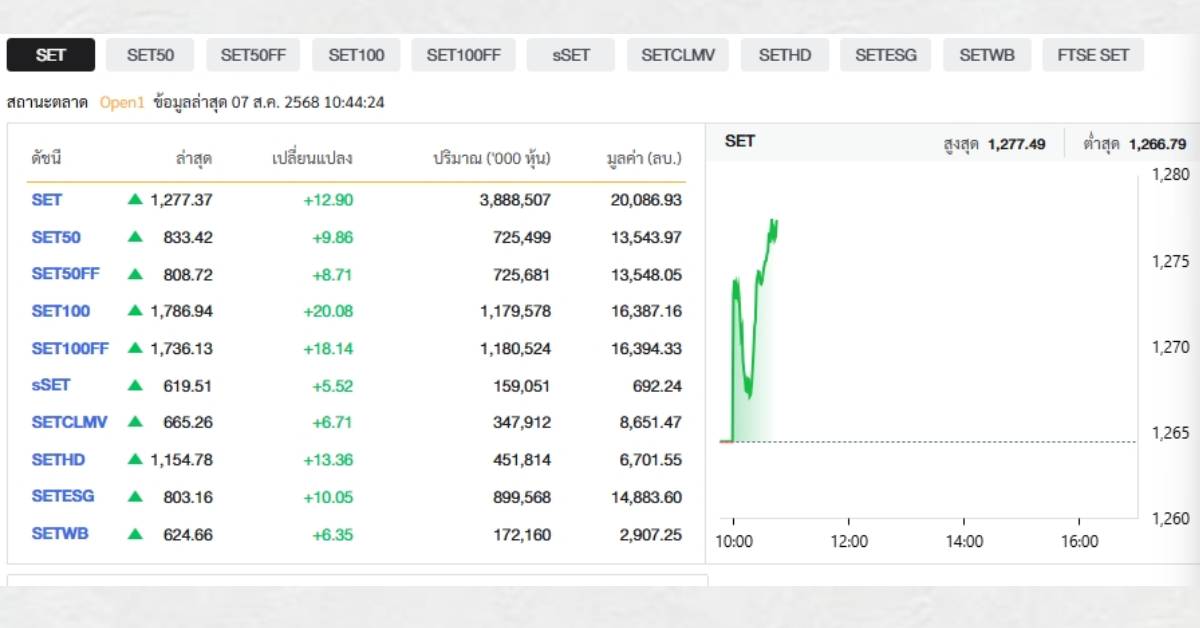Screen dimensions: 1200x628
Task: Click the SETHD index name in table
Action: coord(58,459)
